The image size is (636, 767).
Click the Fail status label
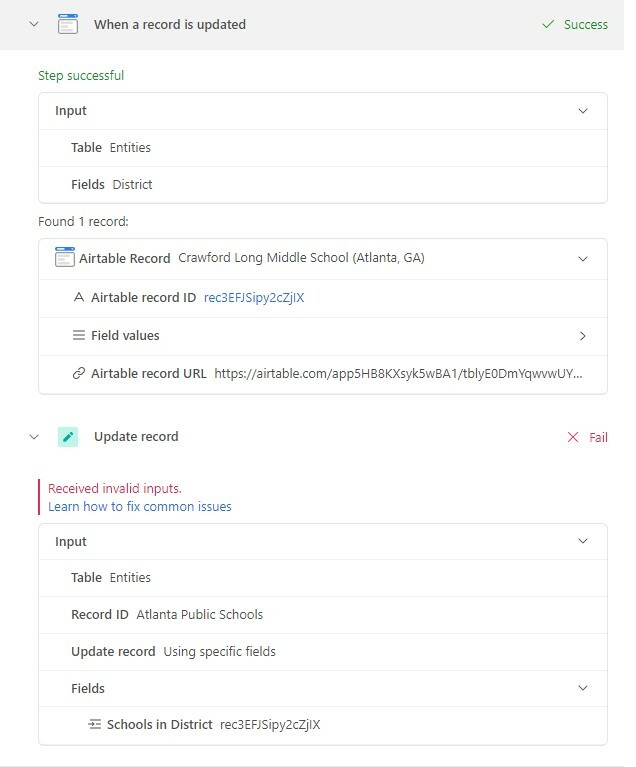click(598, 437)
